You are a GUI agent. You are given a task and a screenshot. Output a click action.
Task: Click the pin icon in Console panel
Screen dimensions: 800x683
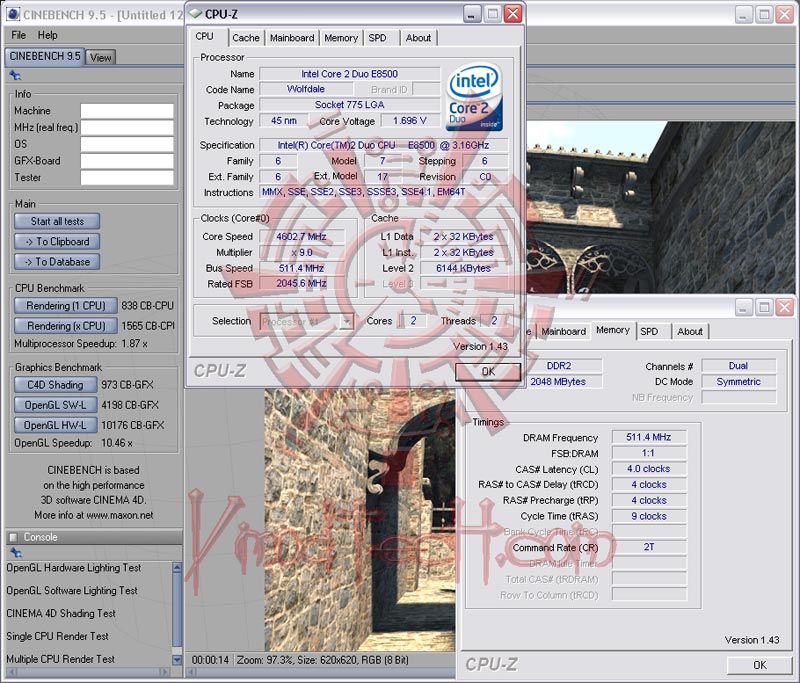15,552
